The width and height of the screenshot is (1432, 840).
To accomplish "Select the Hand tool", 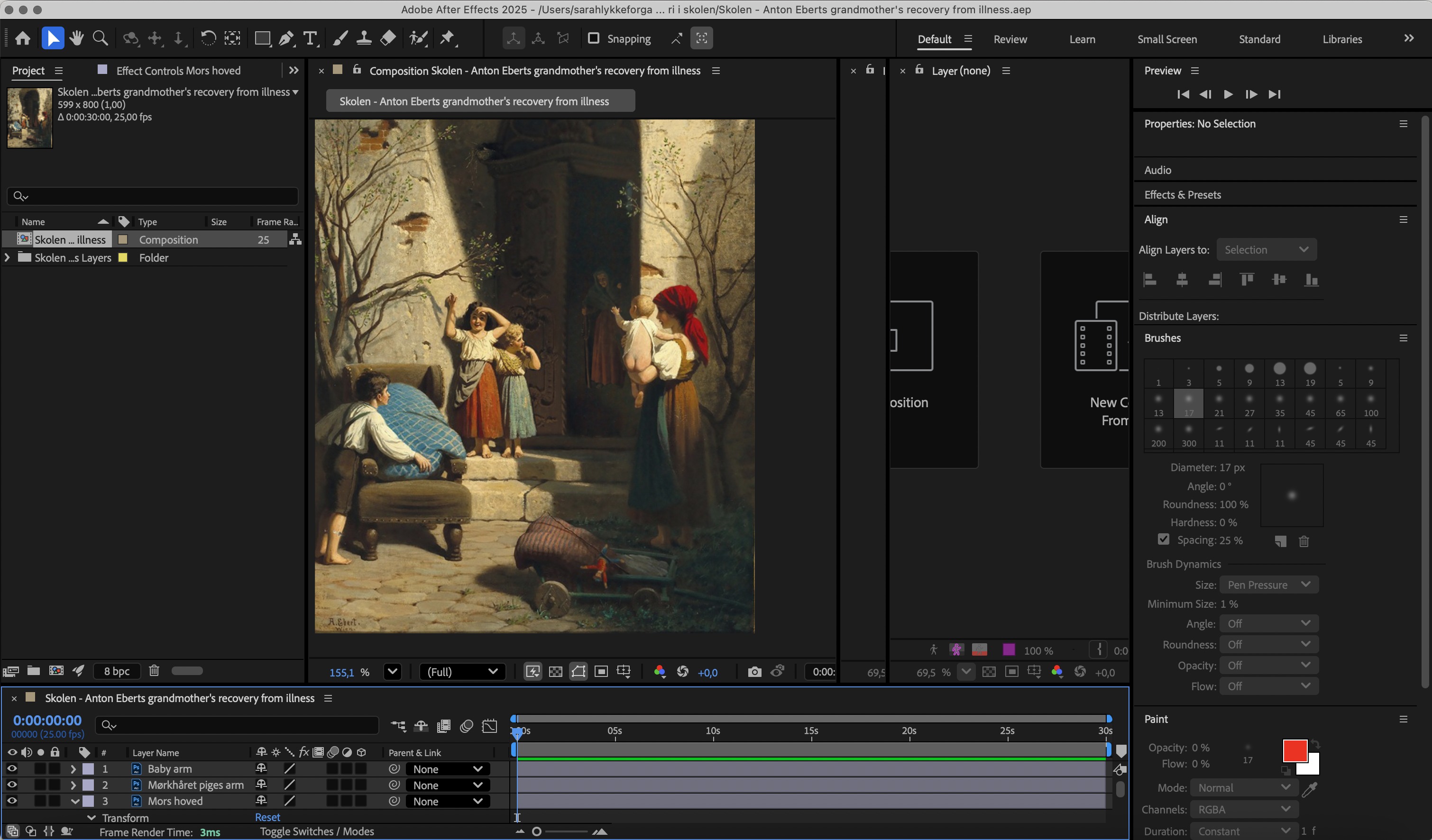I will pos(77,38).
